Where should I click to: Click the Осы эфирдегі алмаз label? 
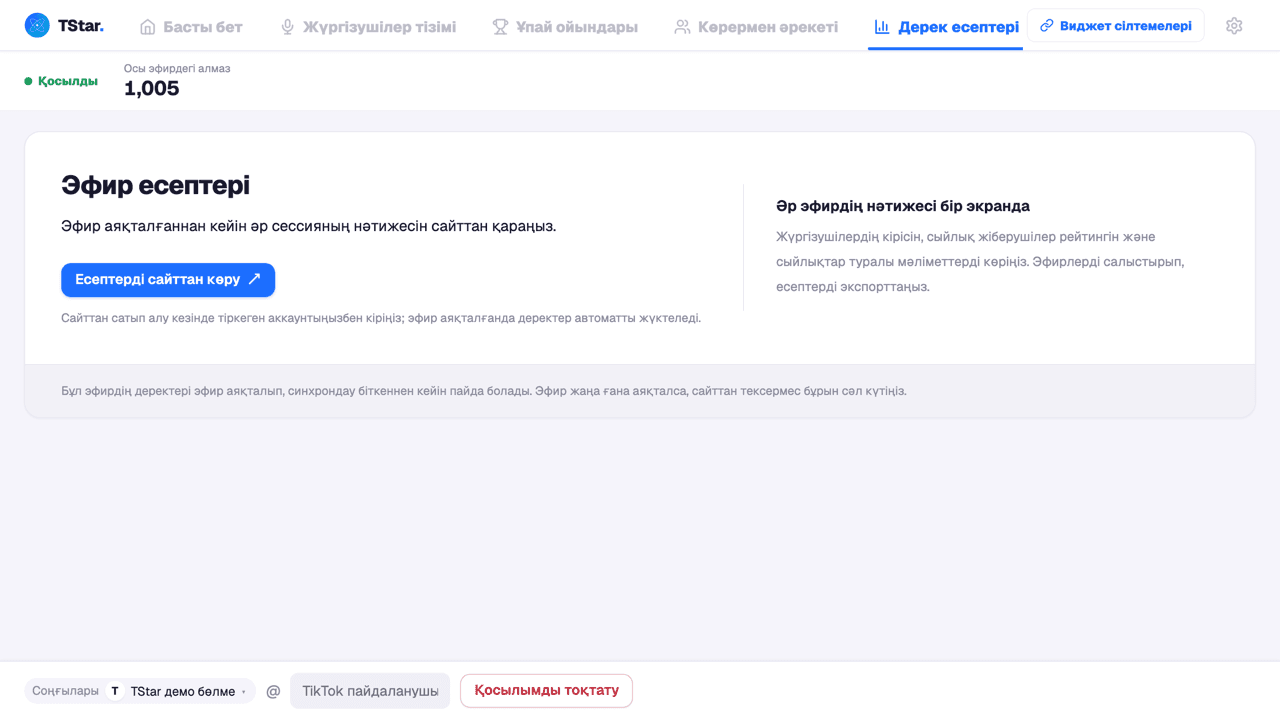point(177,68)
